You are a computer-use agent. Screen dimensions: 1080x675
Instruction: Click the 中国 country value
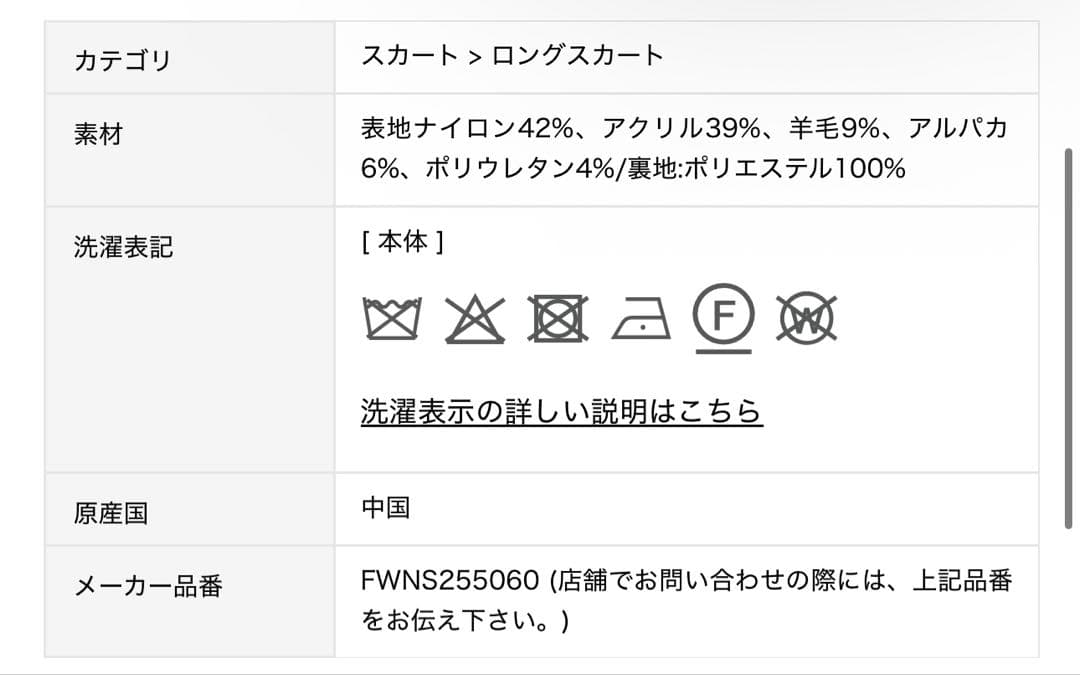[x=386, y=507]
